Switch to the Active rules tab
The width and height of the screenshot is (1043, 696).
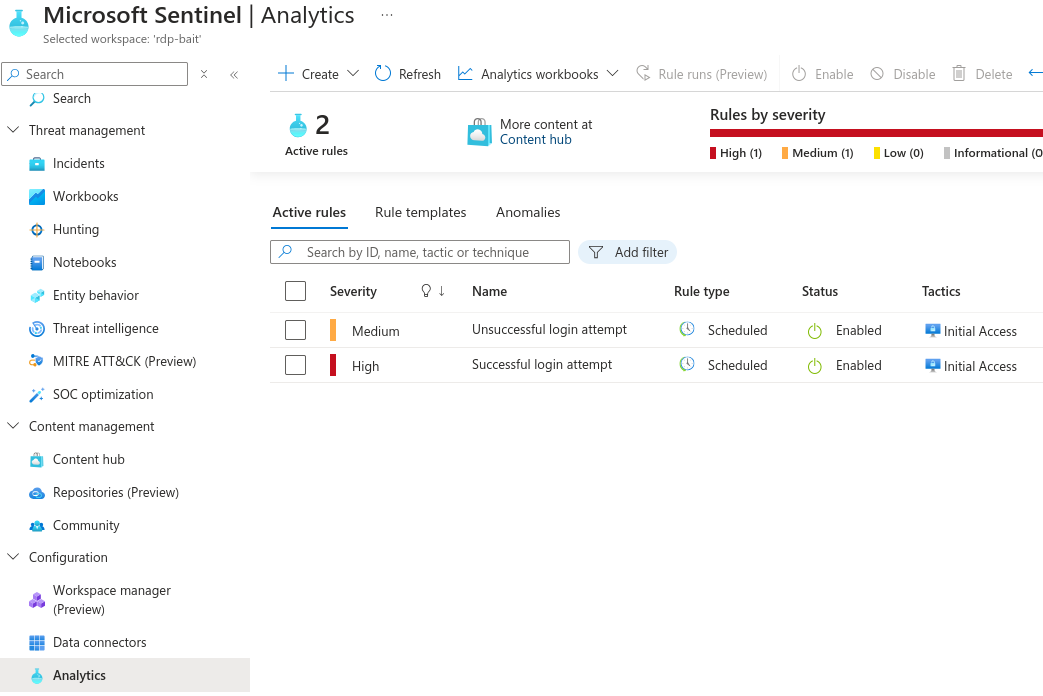pos(309,212)
